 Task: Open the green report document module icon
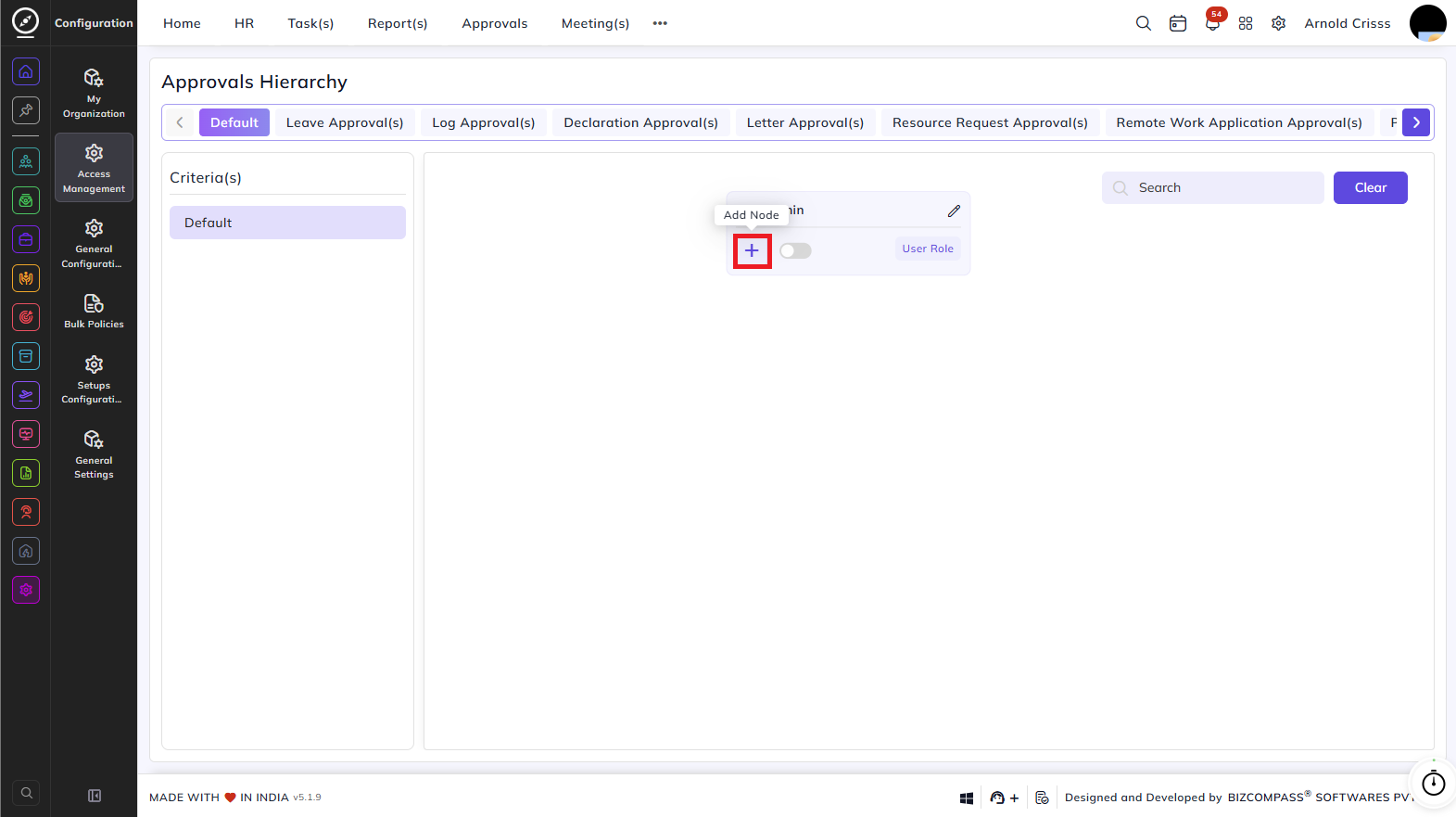[26, 473]
